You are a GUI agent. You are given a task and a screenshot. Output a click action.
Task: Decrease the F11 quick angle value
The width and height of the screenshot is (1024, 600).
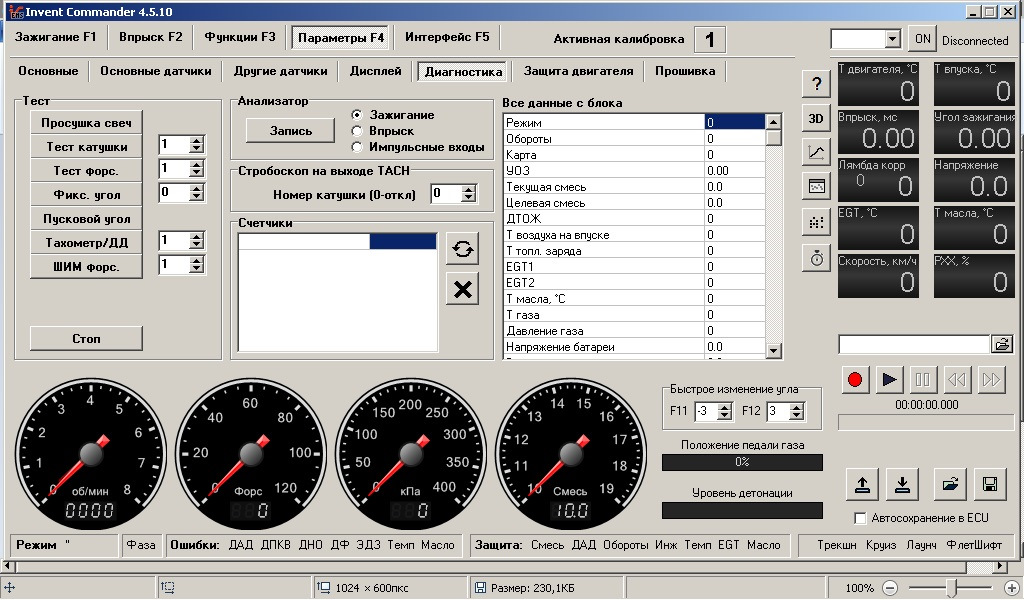[725, 415]
